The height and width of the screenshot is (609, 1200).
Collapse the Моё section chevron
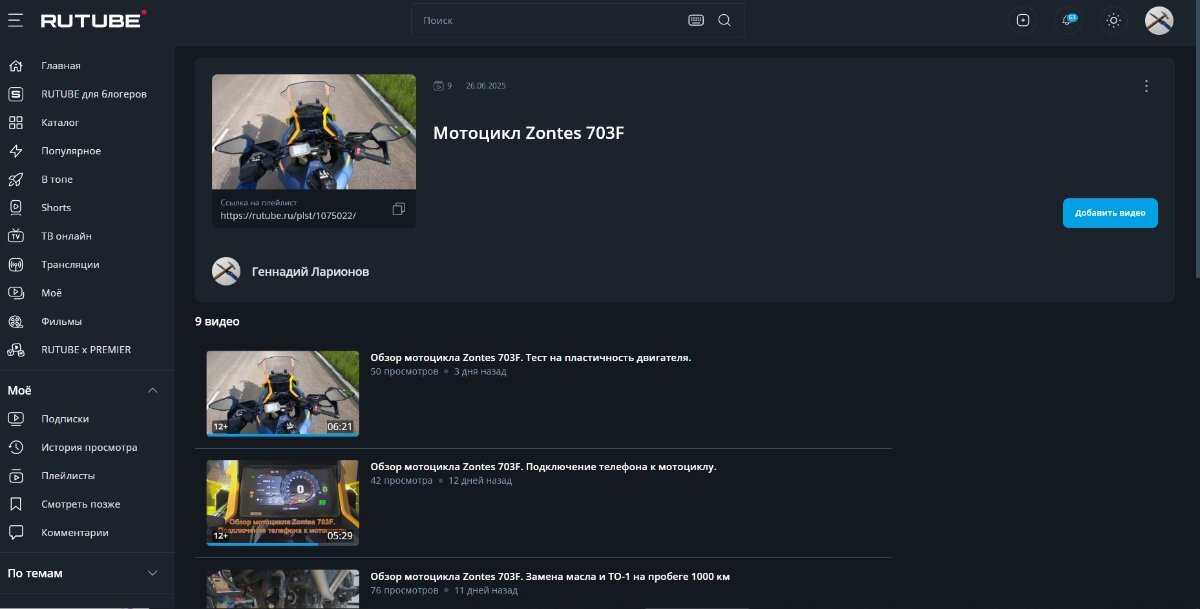153,390
